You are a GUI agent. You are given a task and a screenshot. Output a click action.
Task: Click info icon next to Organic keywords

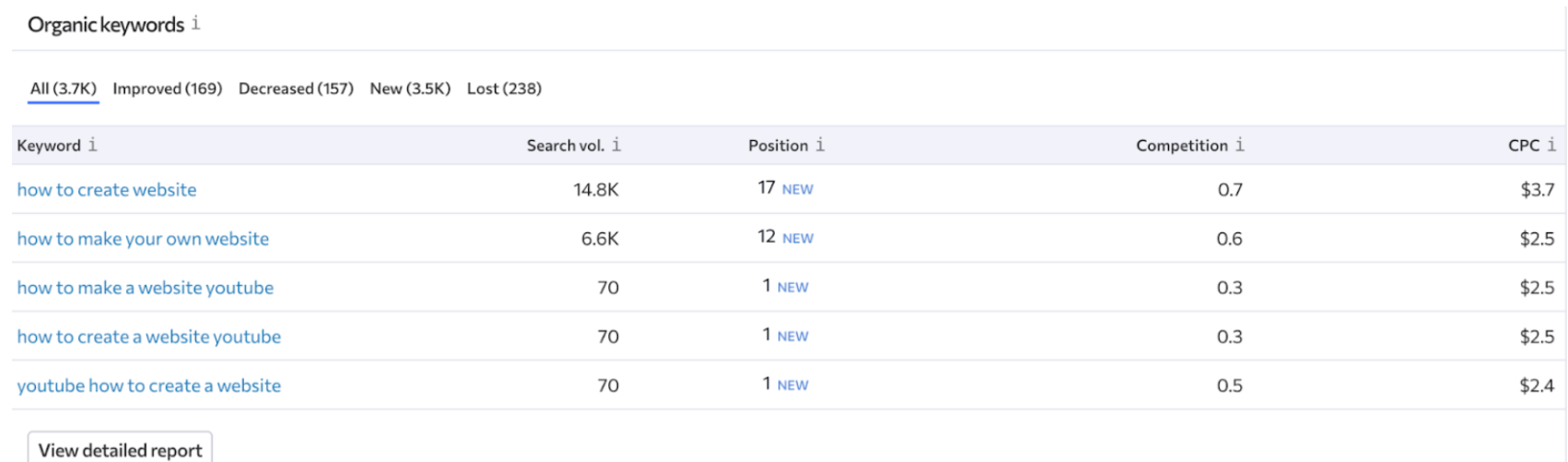coord(195,24)
